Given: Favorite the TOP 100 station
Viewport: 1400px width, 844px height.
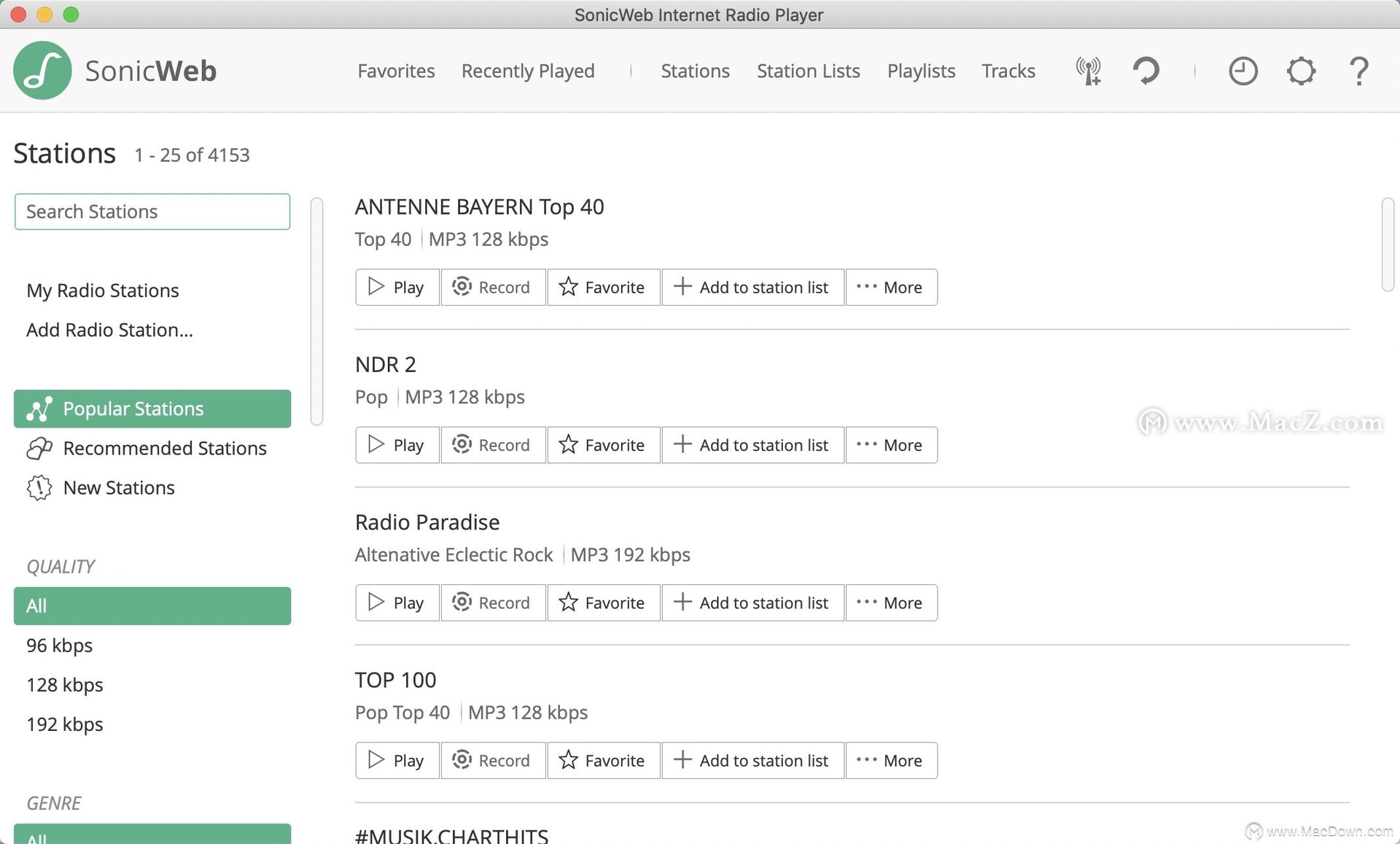Looking at the screenshot, I should [604, 760].
